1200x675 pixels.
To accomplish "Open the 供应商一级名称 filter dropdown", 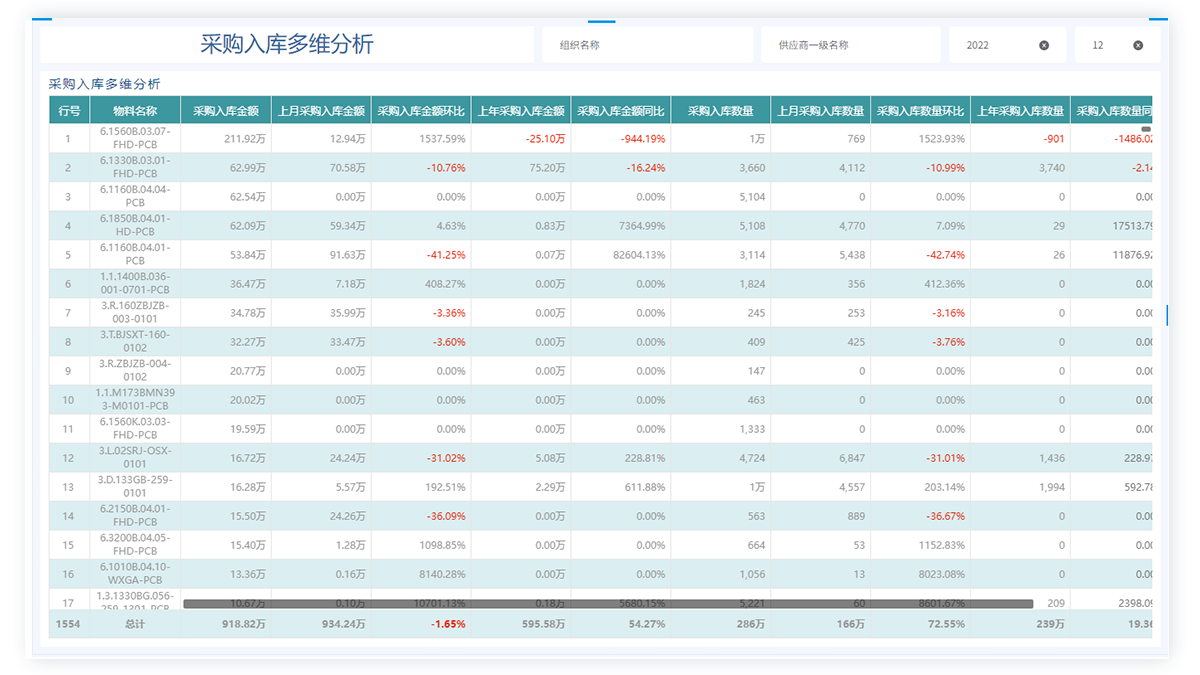I will click(x=850, y=45).
